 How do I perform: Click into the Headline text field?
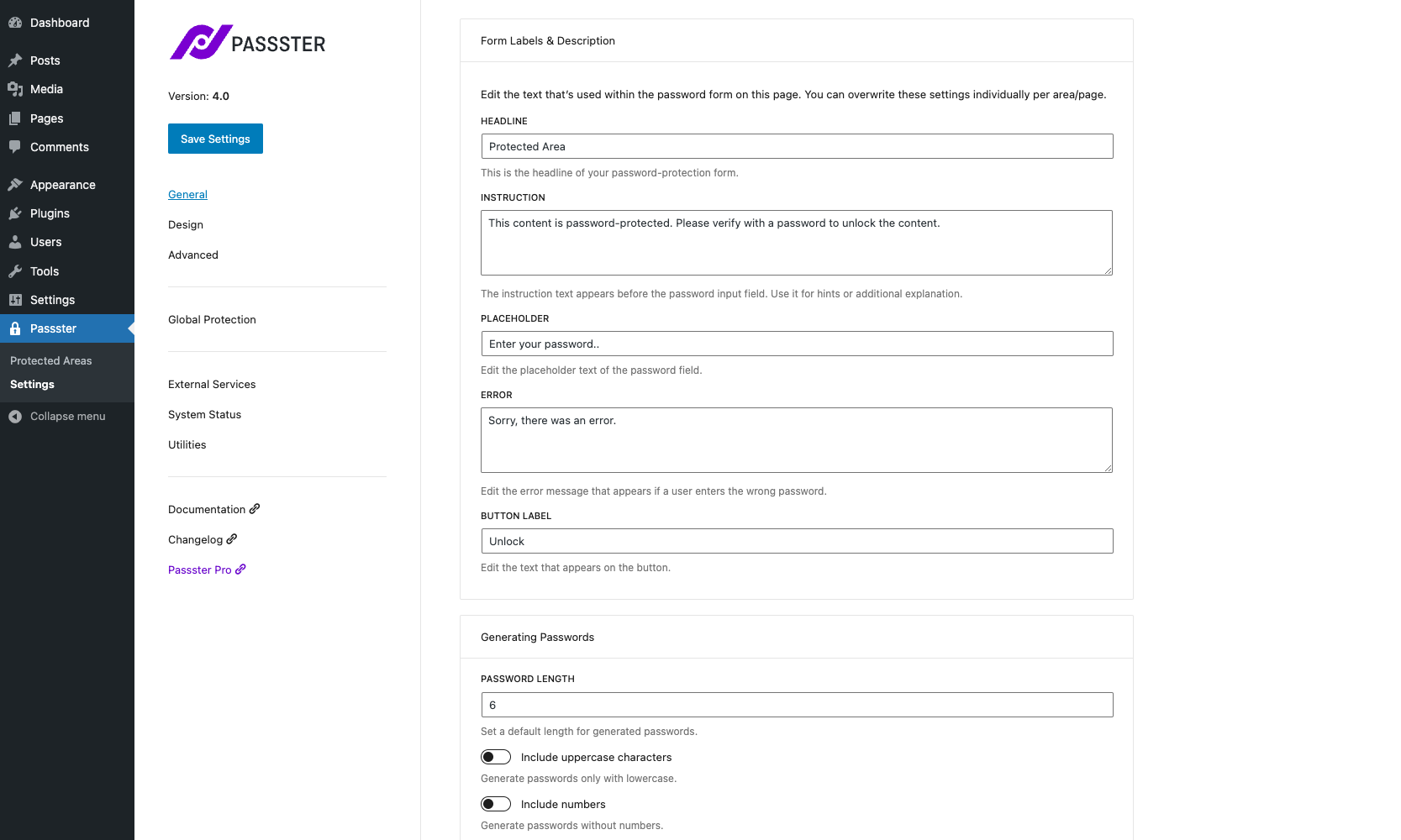pos(797,146)
